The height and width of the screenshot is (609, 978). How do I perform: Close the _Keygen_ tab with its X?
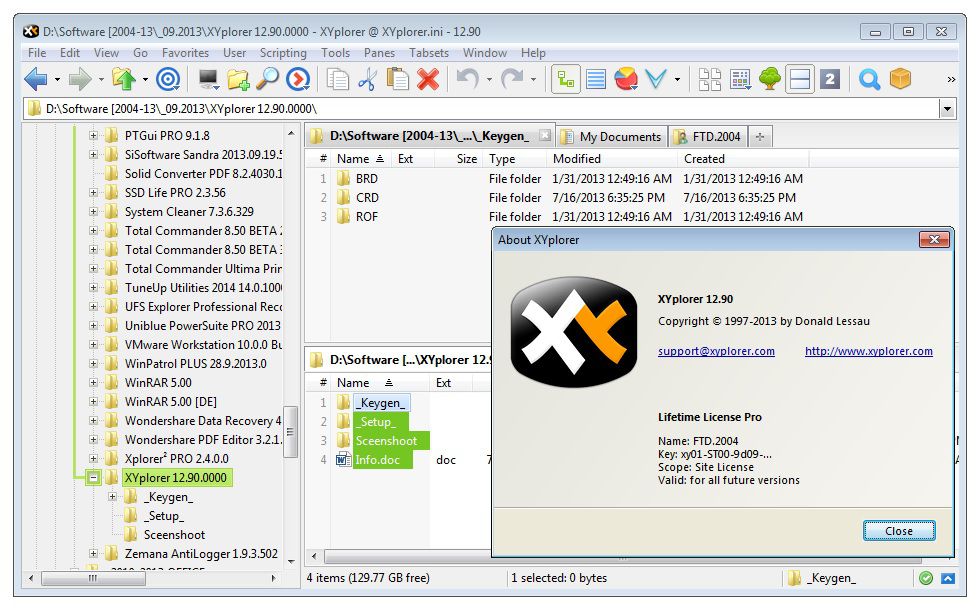coord(545,135)
